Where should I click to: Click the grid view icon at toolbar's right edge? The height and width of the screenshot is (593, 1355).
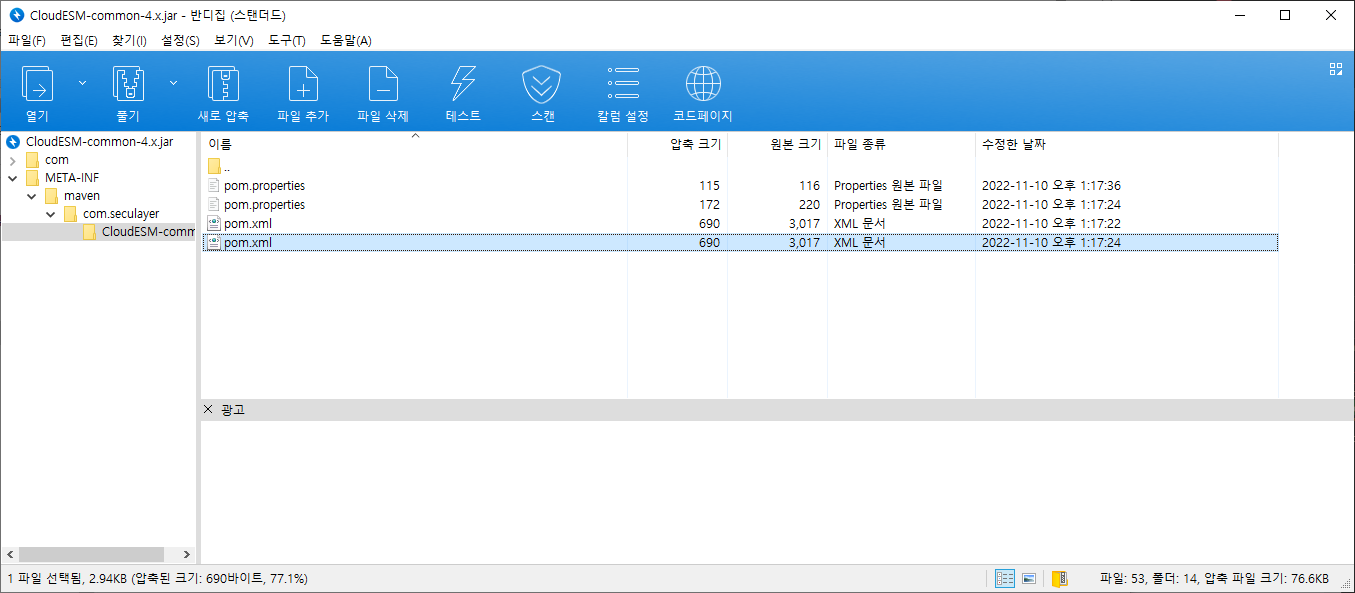point(1335,69)
